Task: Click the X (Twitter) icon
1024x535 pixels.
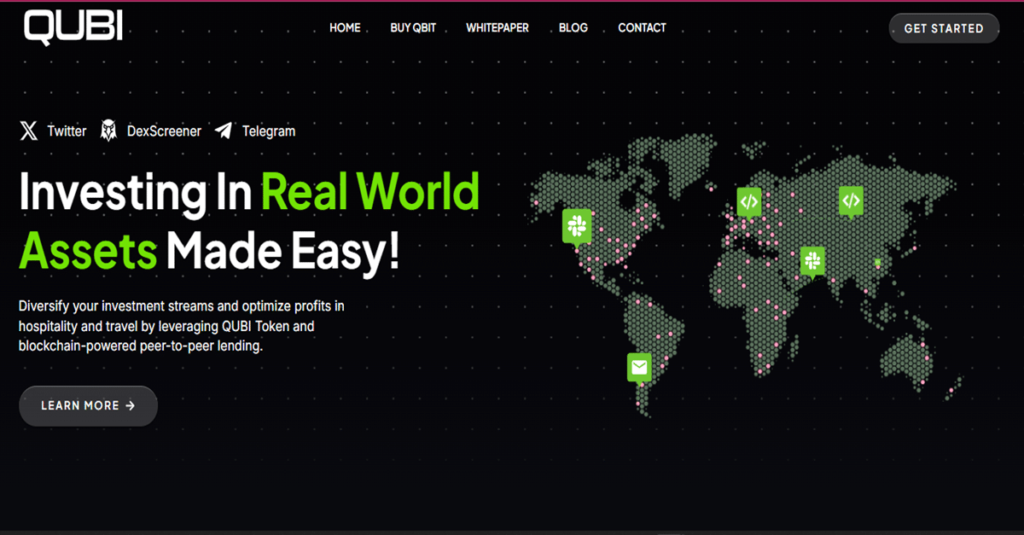Action: tap(30, 131)
